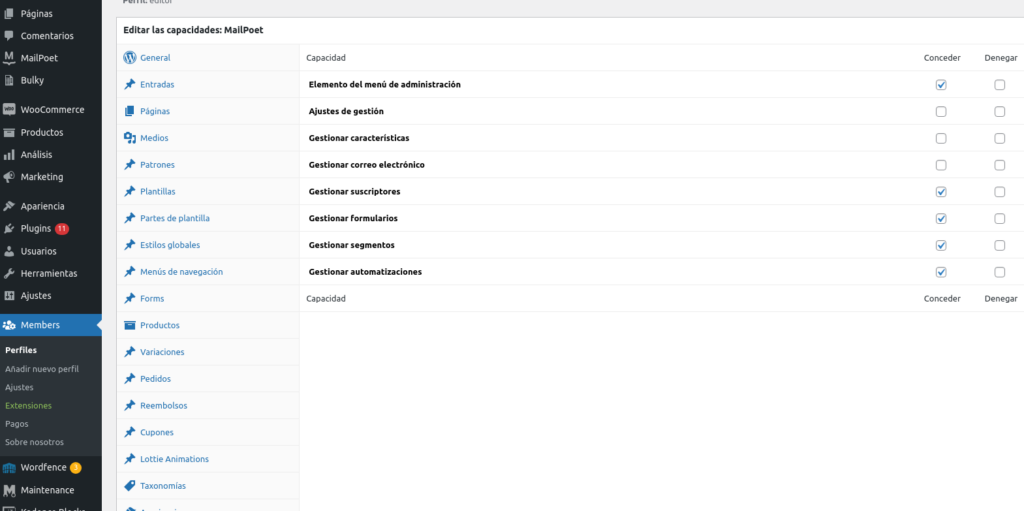This screenshot has height=511, width=1024.
Task: Click the Comentarios speech bubble icon
Action: point(9,35)
